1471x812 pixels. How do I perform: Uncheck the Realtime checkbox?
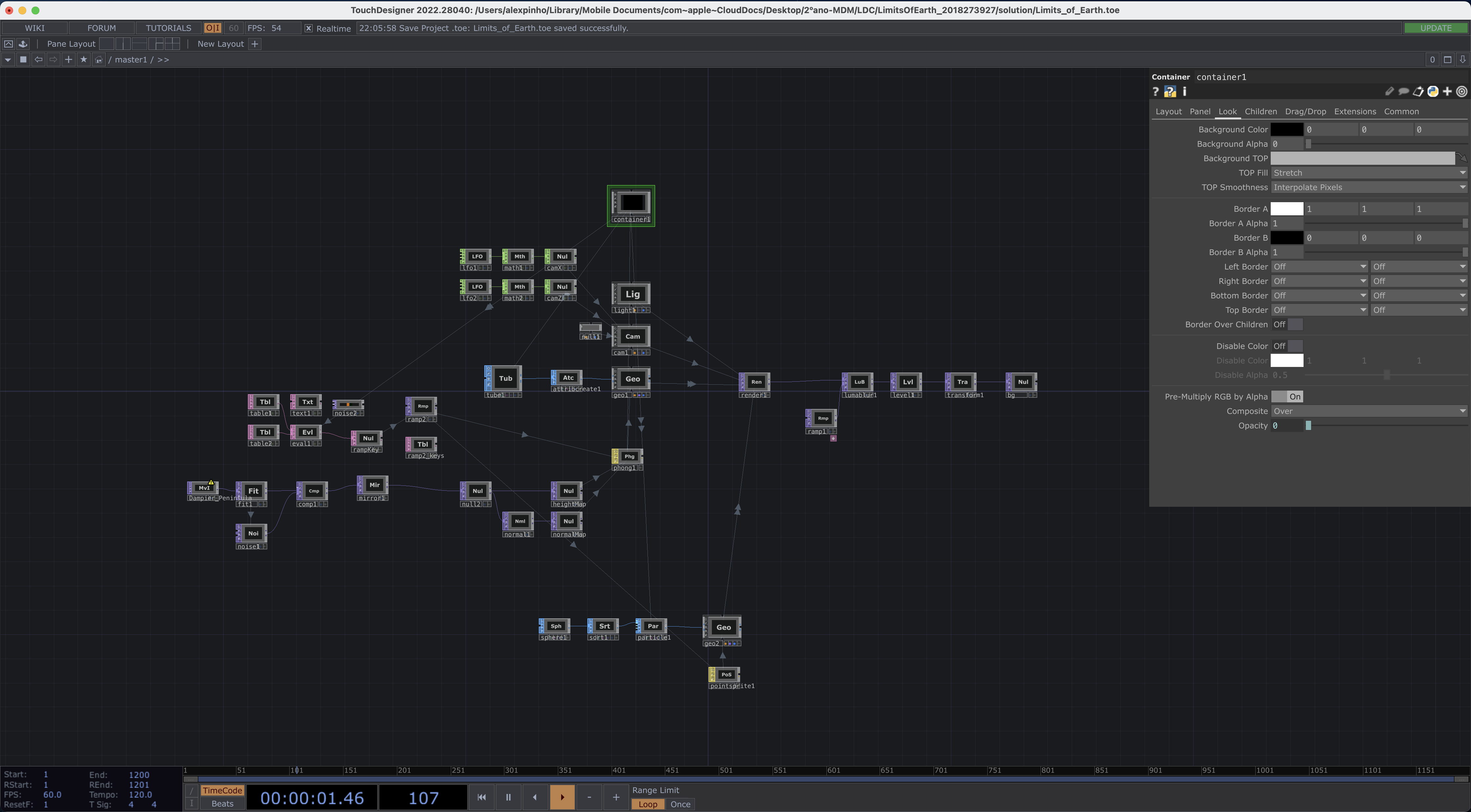pos(308,28)
